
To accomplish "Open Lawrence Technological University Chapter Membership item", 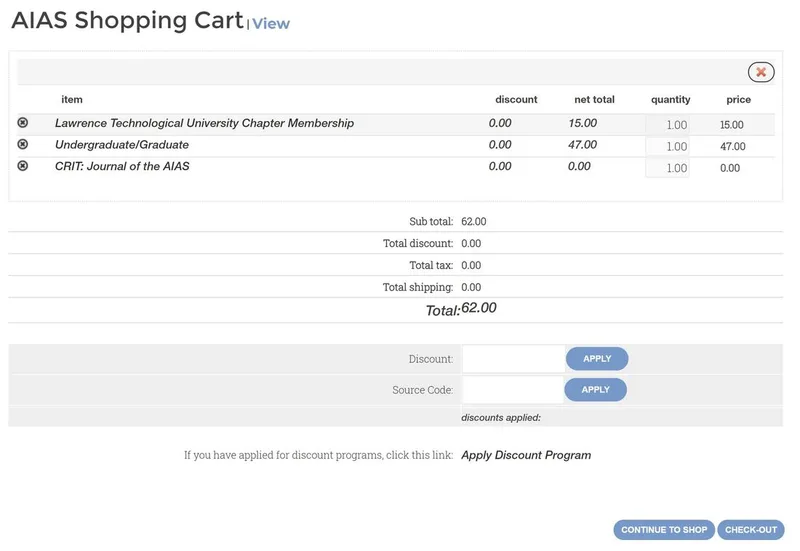I will (x=204, y=123).
